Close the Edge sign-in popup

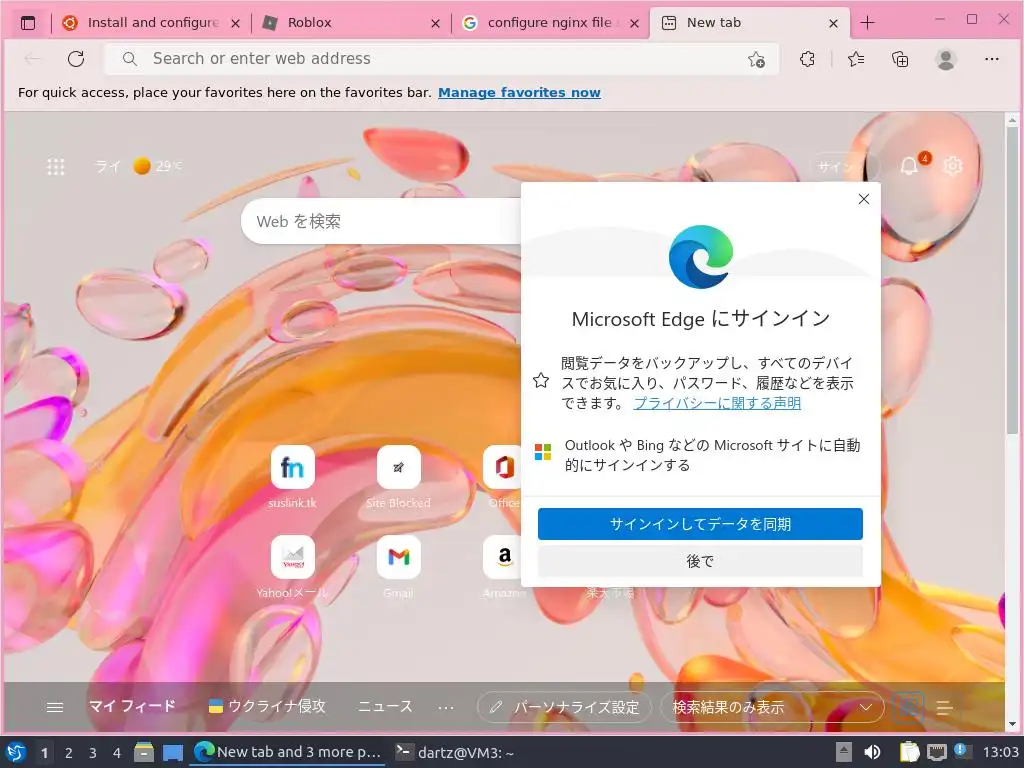pyautogui.click(x=863, y=199)
